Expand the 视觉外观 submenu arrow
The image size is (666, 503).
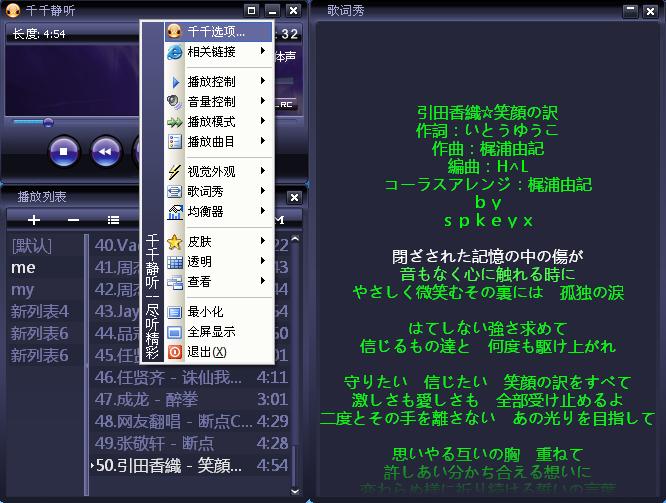(263, 171)
